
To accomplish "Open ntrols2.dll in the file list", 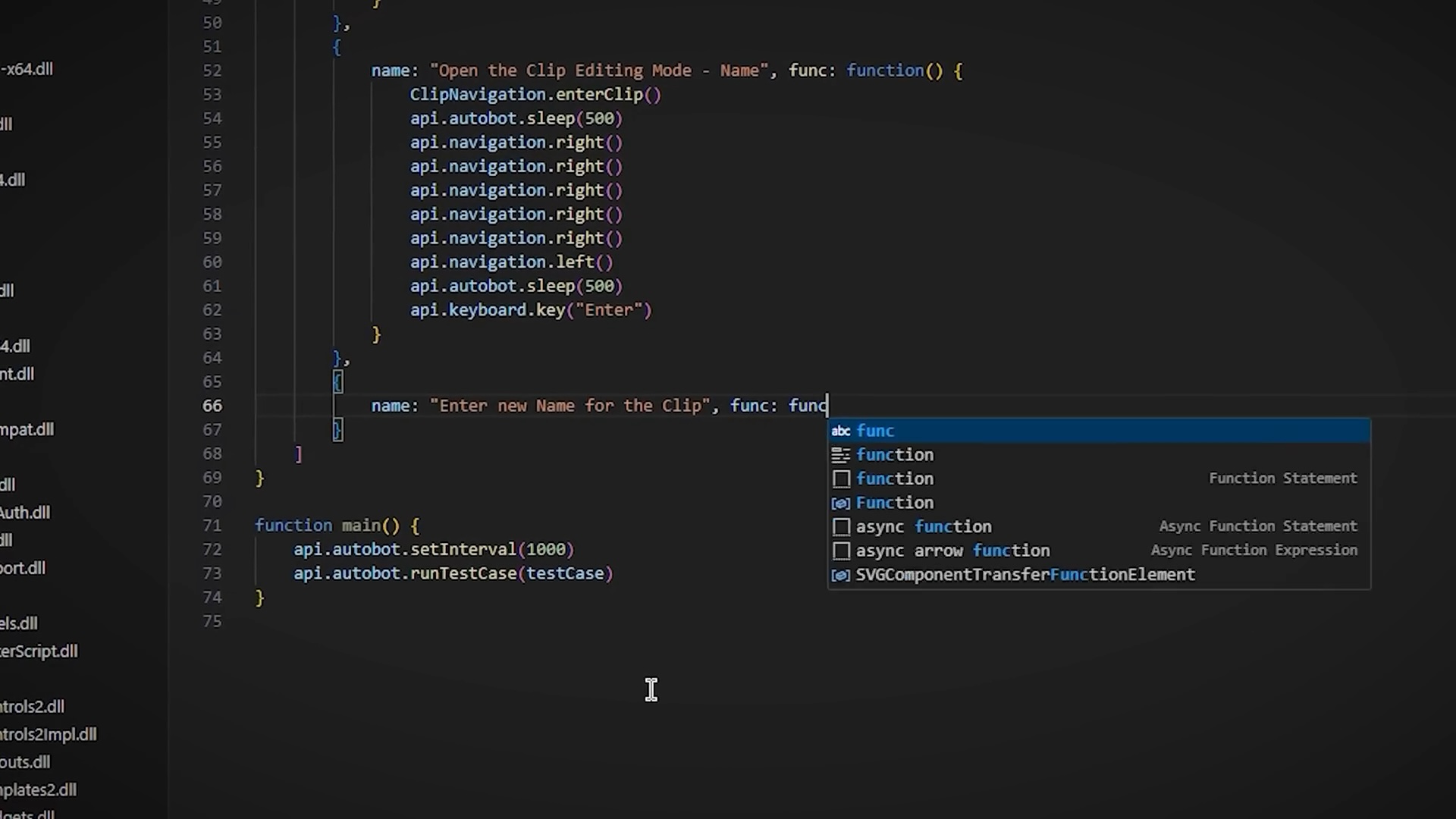I will [x=32, y=707].
